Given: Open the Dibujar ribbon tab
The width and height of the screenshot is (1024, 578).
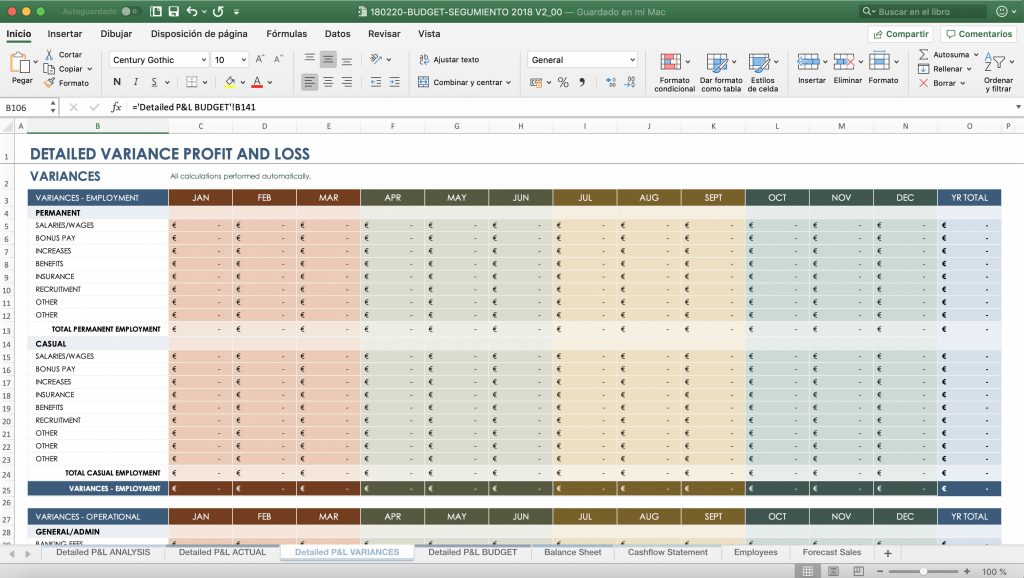Looking at the screenshot, I should point(116,34).
